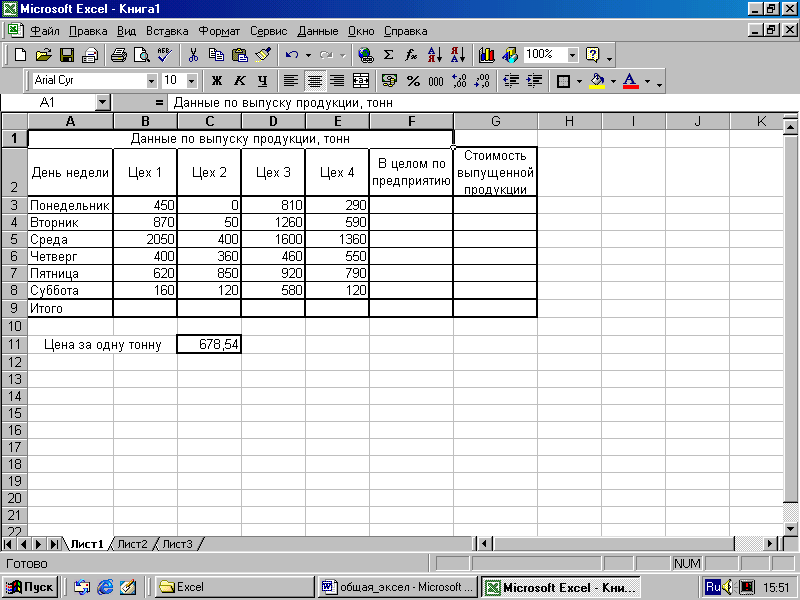Open the Данные menu
The height and width of the screenshot is (600, 800).
pyautogui.click(x=318, y=31)
